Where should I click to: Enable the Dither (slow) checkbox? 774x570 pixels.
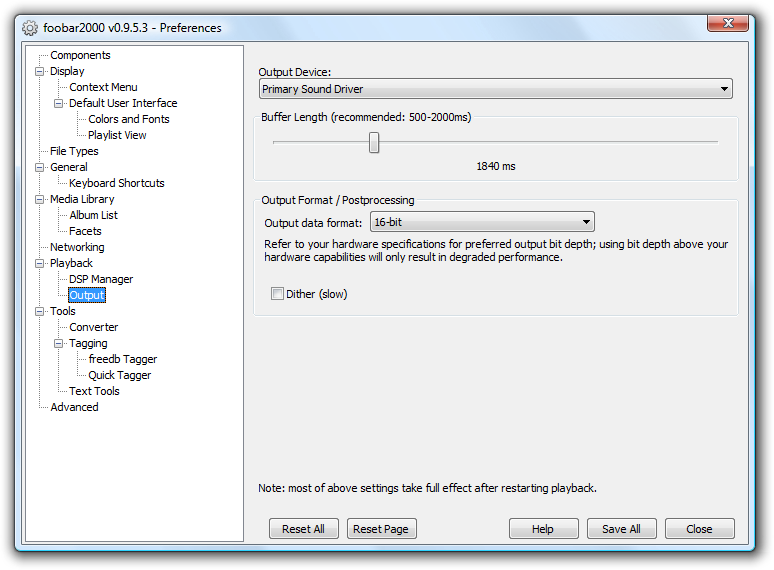pyautogui.click(x=278, y=294)
